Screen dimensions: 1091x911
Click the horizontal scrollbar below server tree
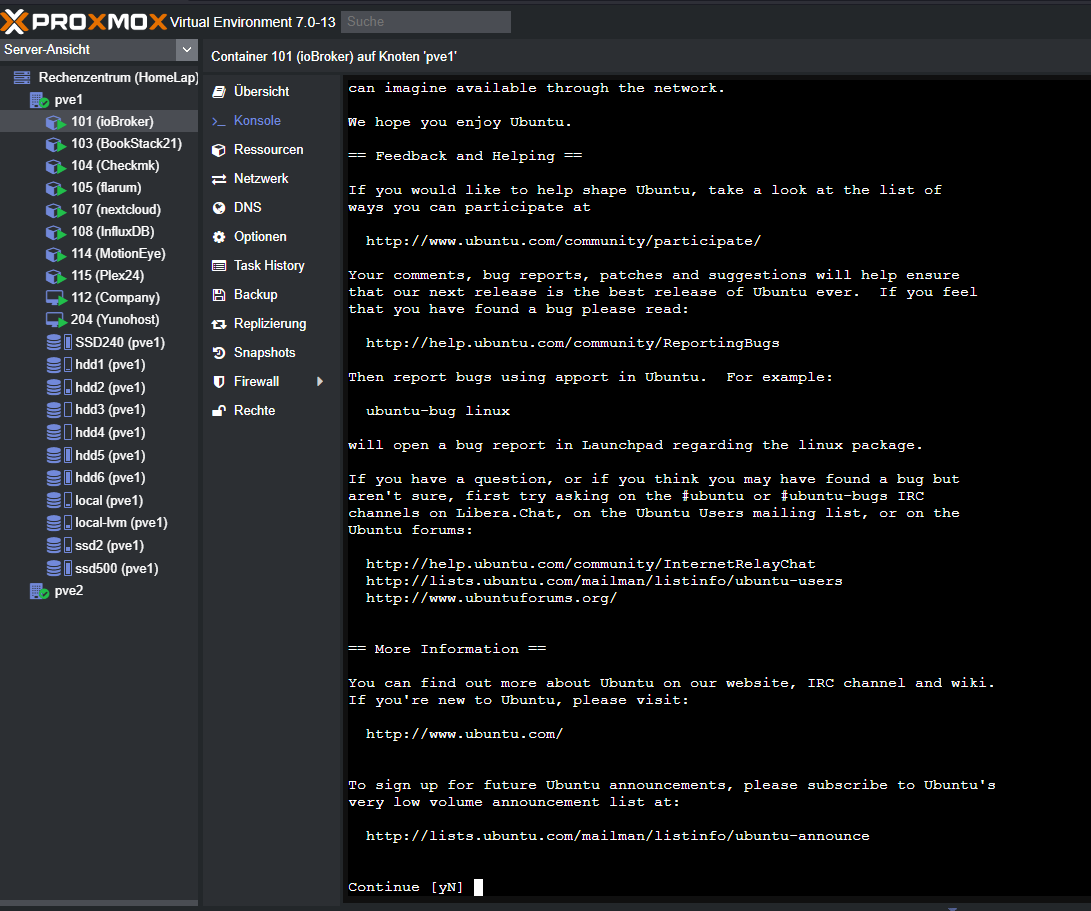(x=99, y=903)
